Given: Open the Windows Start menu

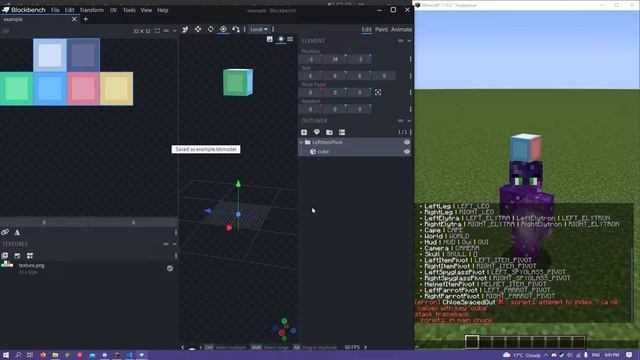Looking at the screenshot, I should pyautogui.click(x=6, y=355).
